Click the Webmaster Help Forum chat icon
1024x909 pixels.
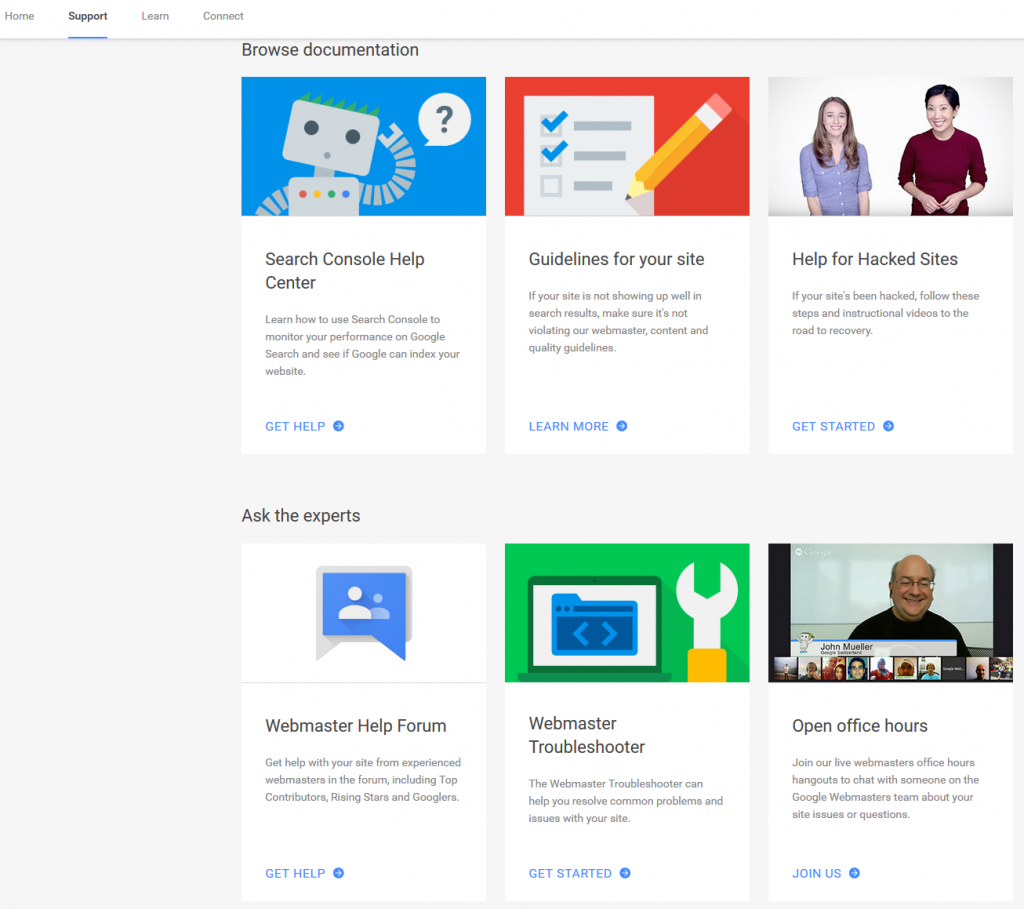364,612
